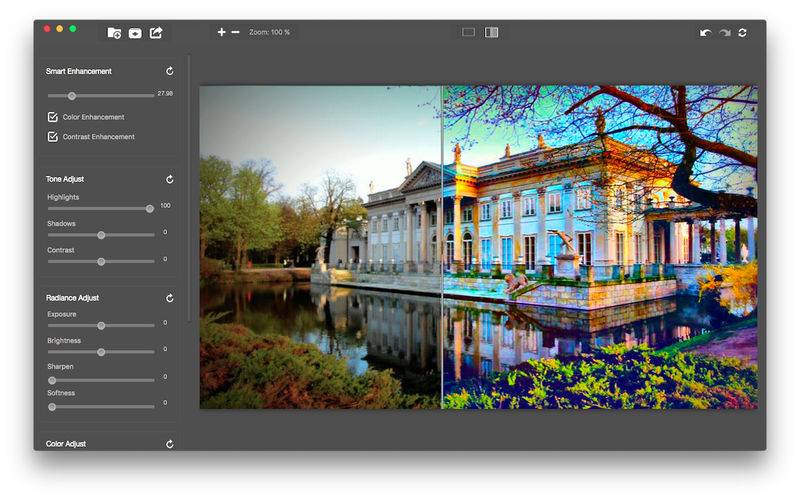Viewport: 800px width, 500px height.
Task: Reset the Color Adjust section
Action: pyautogui.click(x=170, y=444)
